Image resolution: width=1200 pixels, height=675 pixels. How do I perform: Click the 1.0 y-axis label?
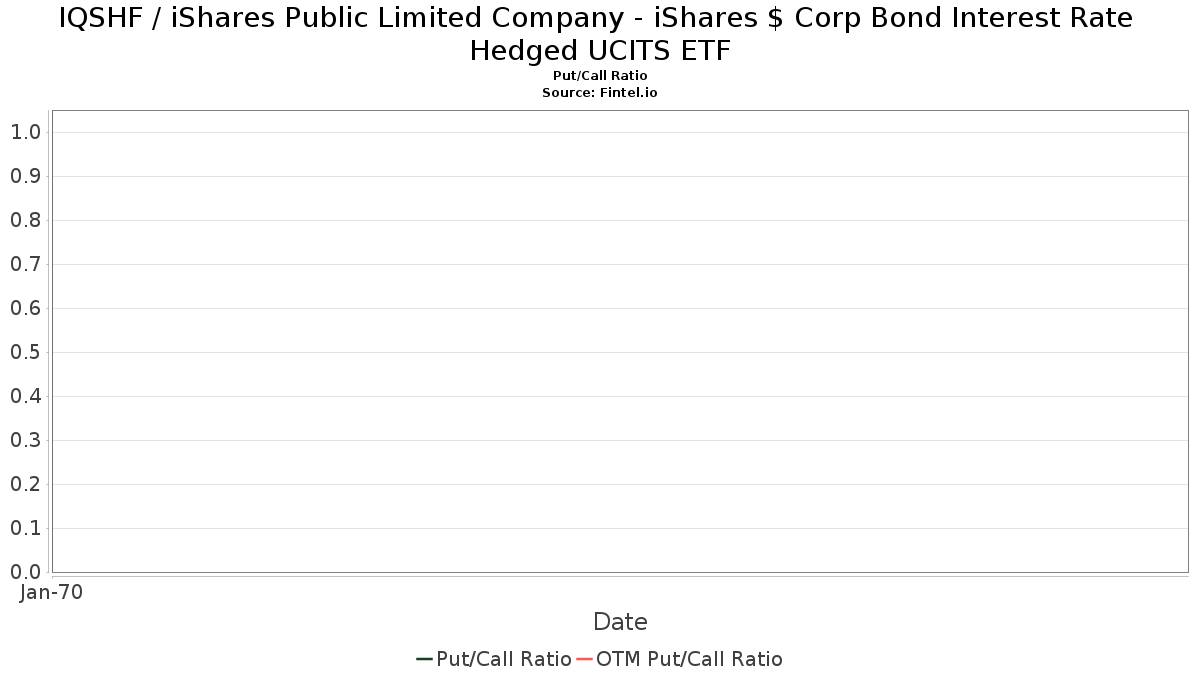point(26,132)
